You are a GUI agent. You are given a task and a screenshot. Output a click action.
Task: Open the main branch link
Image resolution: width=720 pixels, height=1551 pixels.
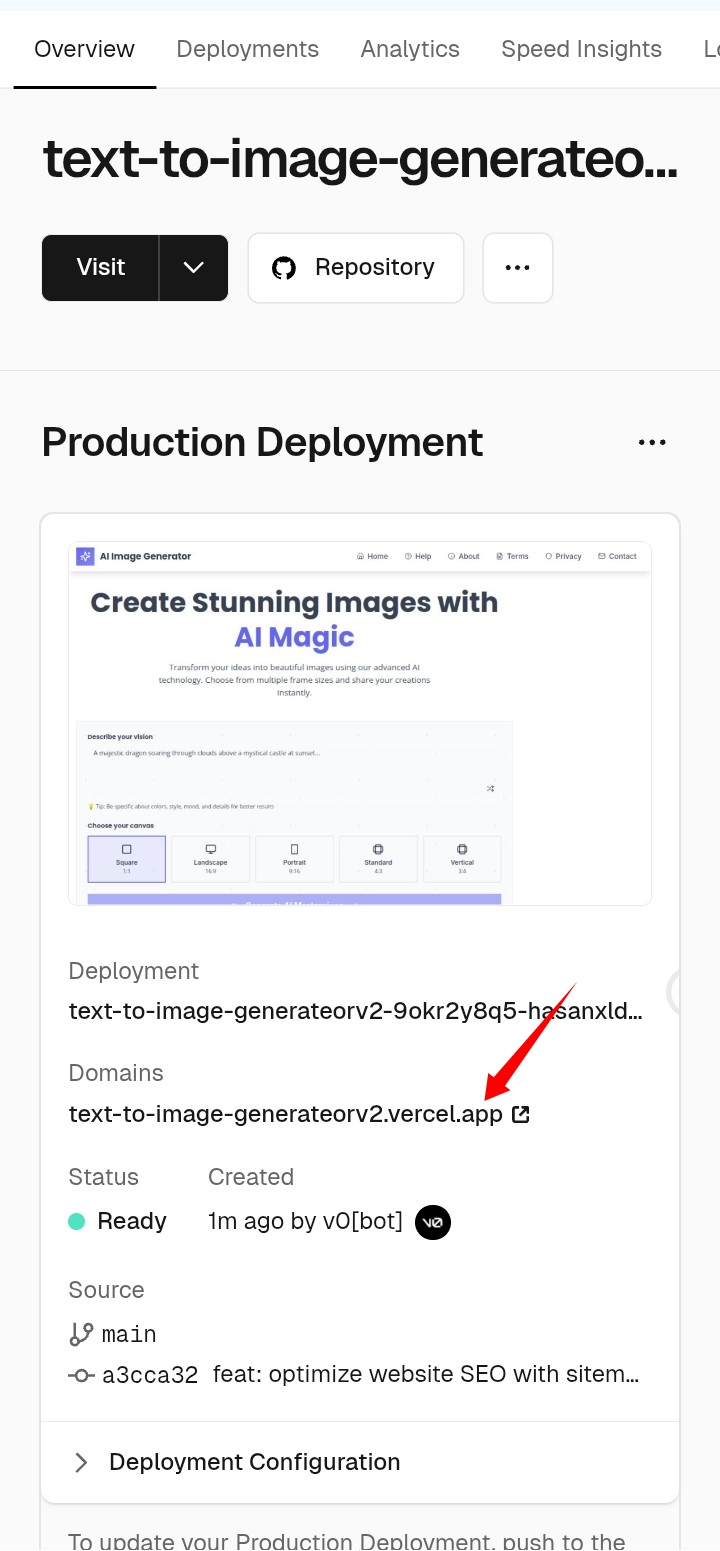point(129,1334)
